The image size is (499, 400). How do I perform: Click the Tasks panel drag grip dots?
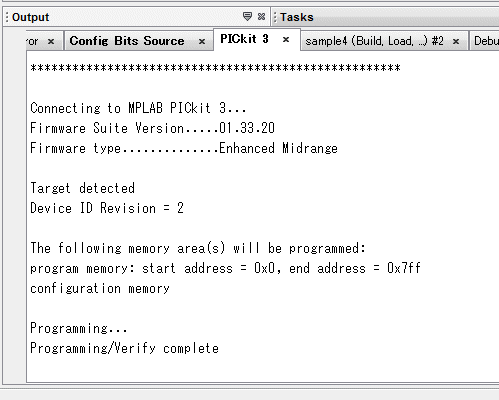(x=275, y=17)
